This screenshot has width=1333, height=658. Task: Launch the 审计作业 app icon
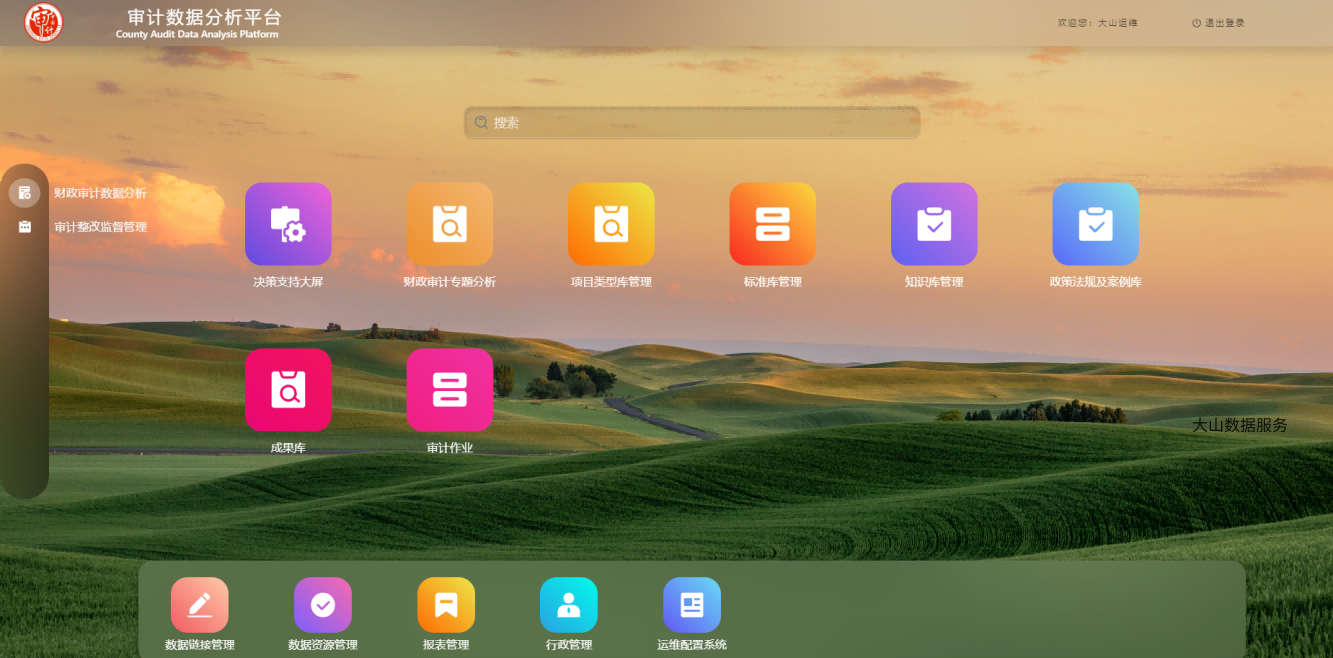(x=450, y=390)
